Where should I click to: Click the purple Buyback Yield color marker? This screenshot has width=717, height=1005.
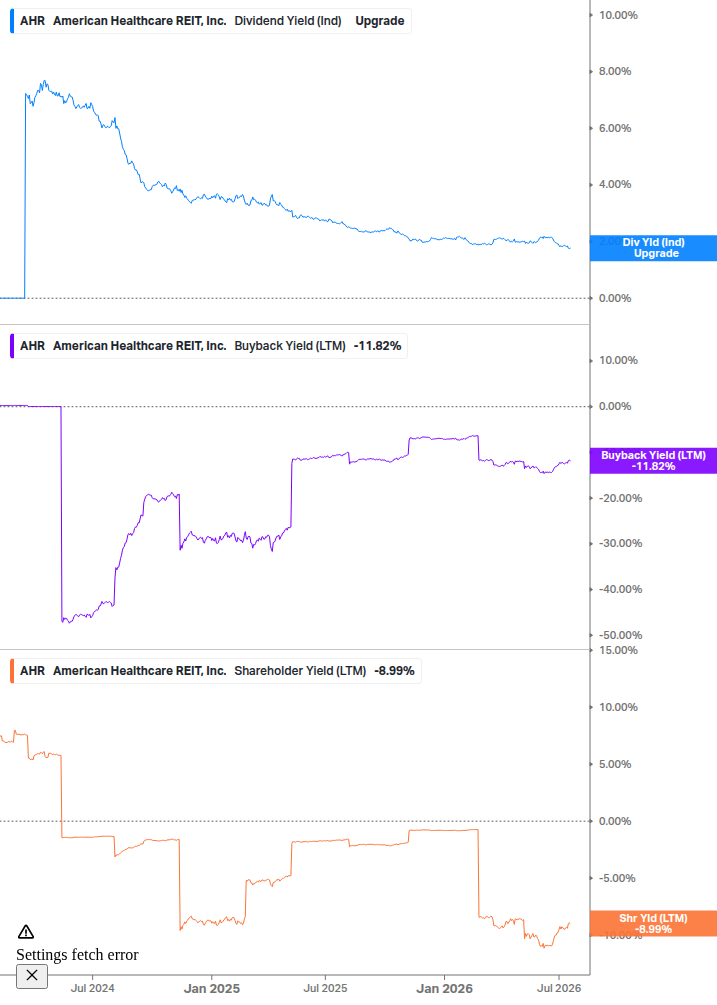pyautogui.click(x=12, y=346)
